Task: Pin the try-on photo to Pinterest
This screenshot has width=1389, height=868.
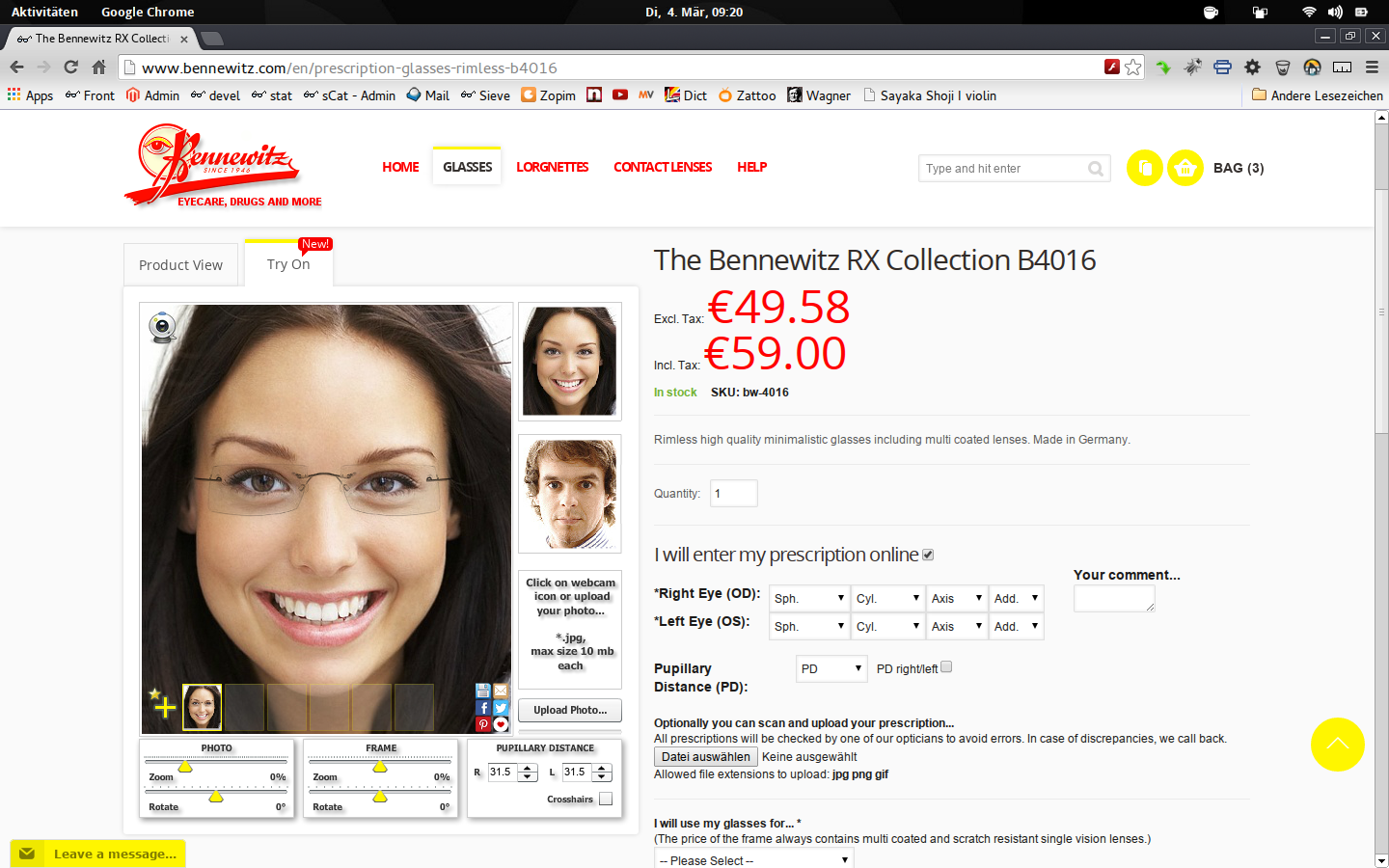Action: point(482,723)
